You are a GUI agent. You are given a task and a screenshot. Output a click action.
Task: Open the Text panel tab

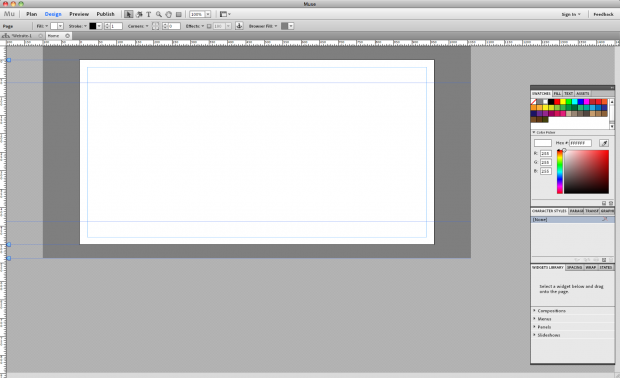(568, 93)
